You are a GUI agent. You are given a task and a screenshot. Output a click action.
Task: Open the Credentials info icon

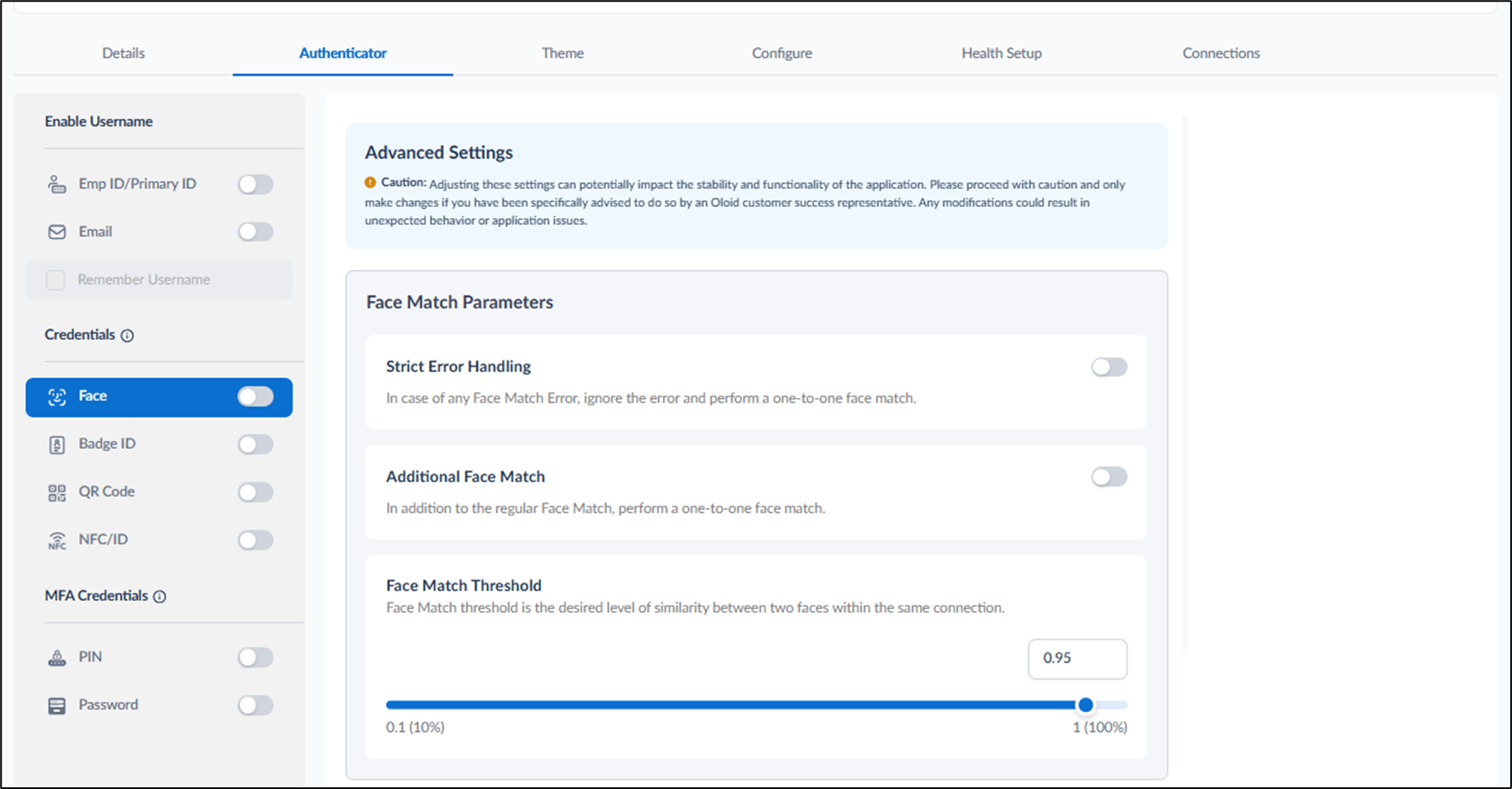tap(127, 336)
